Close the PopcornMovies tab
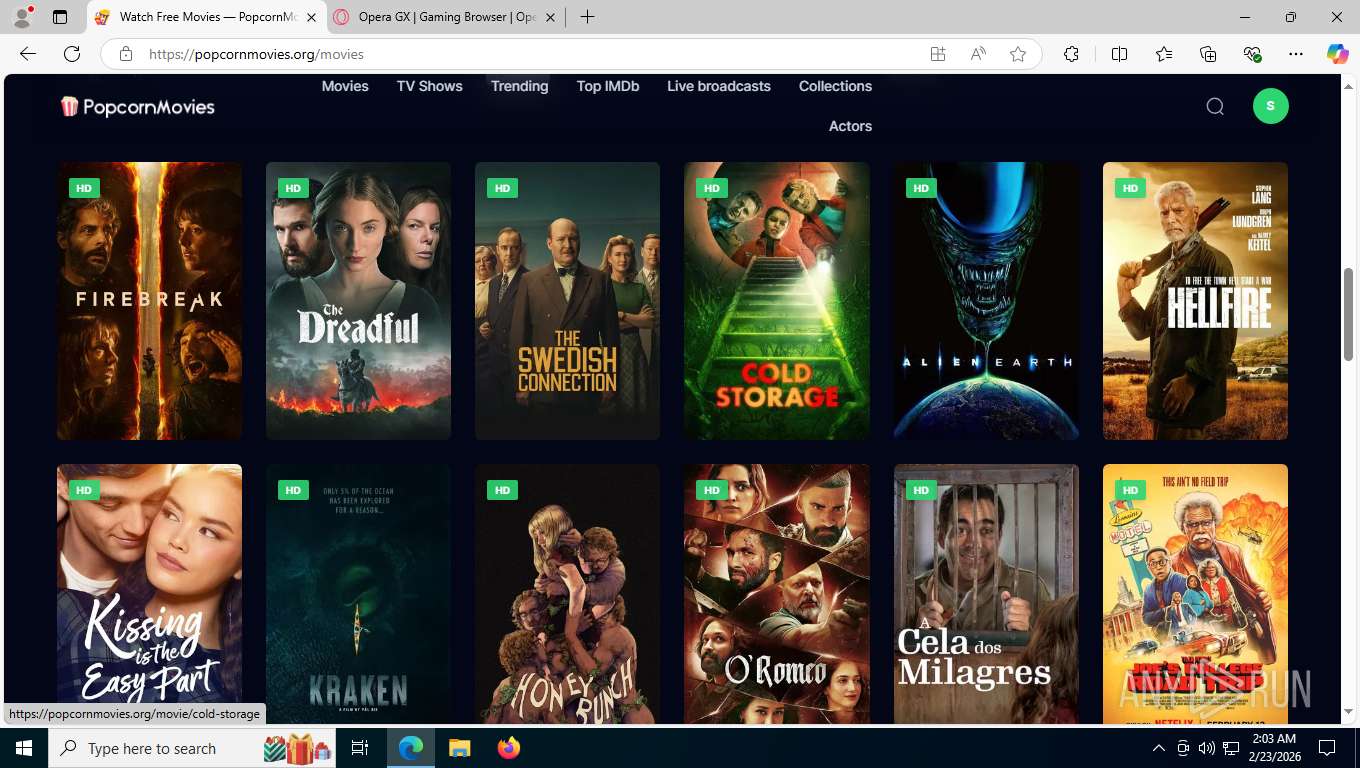The width and height of the screenshot is (1360, 768). tap(311, 17)
